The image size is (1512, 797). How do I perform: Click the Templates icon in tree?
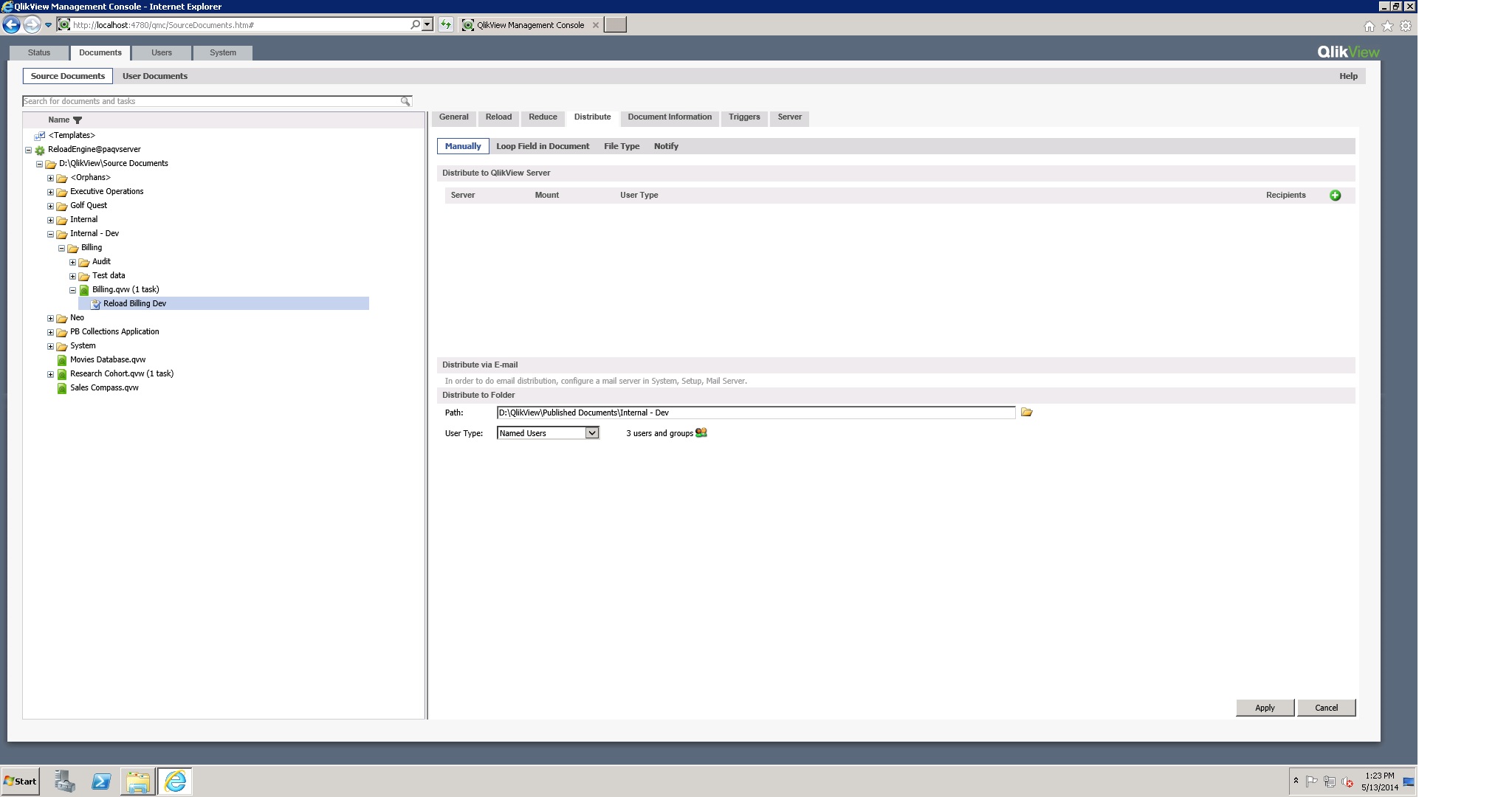[40, 136]
